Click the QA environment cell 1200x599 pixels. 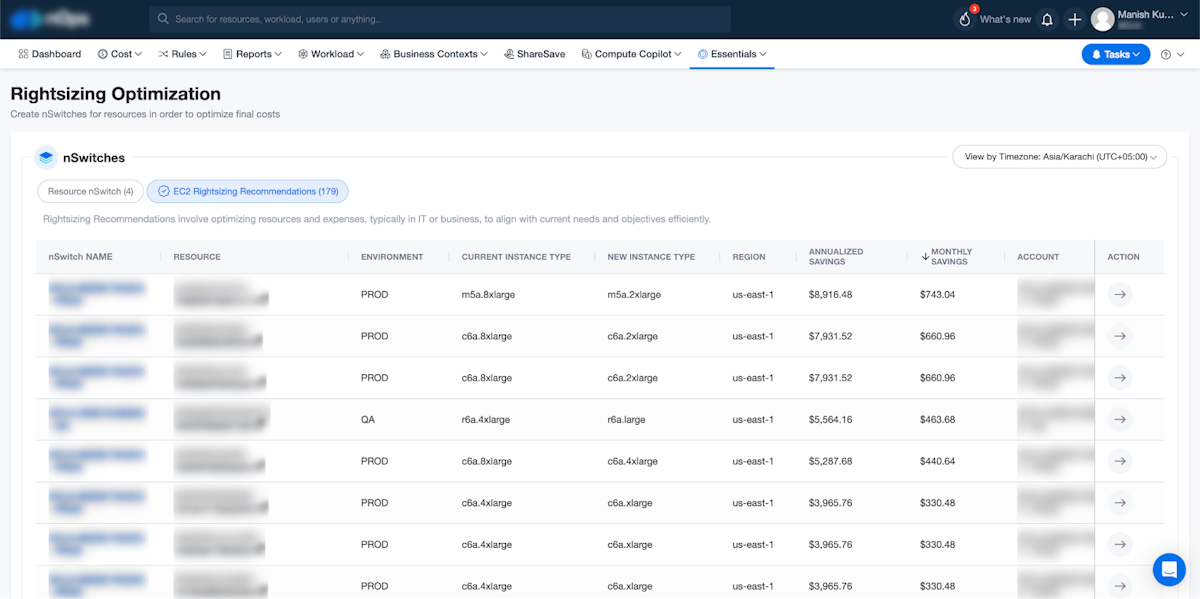[368, 420]
